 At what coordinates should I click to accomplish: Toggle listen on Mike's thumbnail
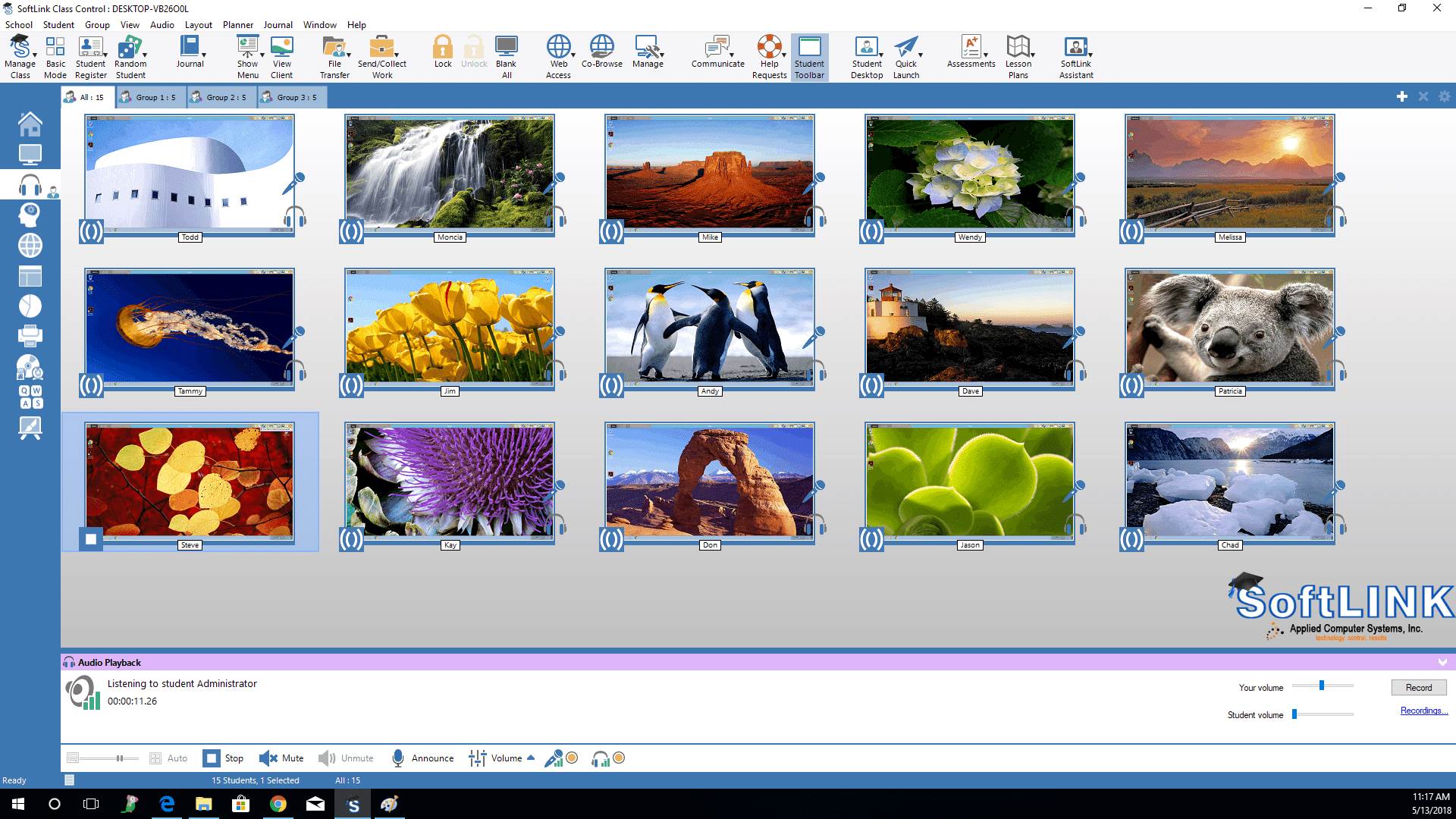tap(611, 231)
